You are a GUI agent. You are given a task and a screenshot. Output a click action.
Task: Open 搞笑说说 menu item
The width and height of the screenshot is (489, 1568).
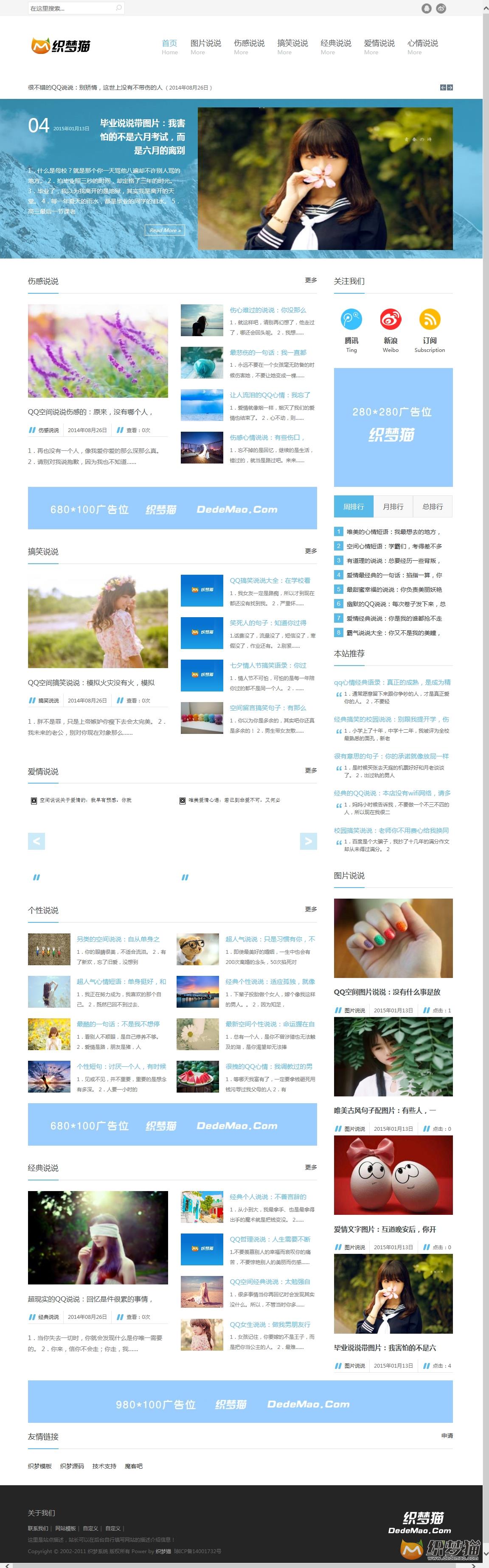292,47
